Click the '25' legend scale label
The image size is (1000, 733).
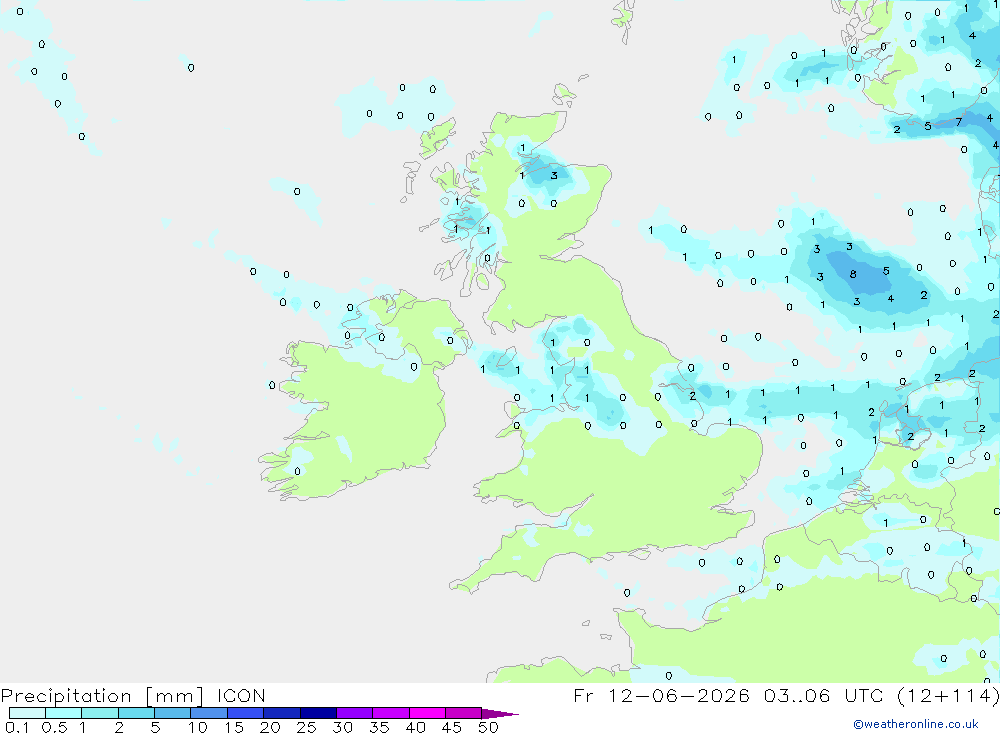[306, 727]
